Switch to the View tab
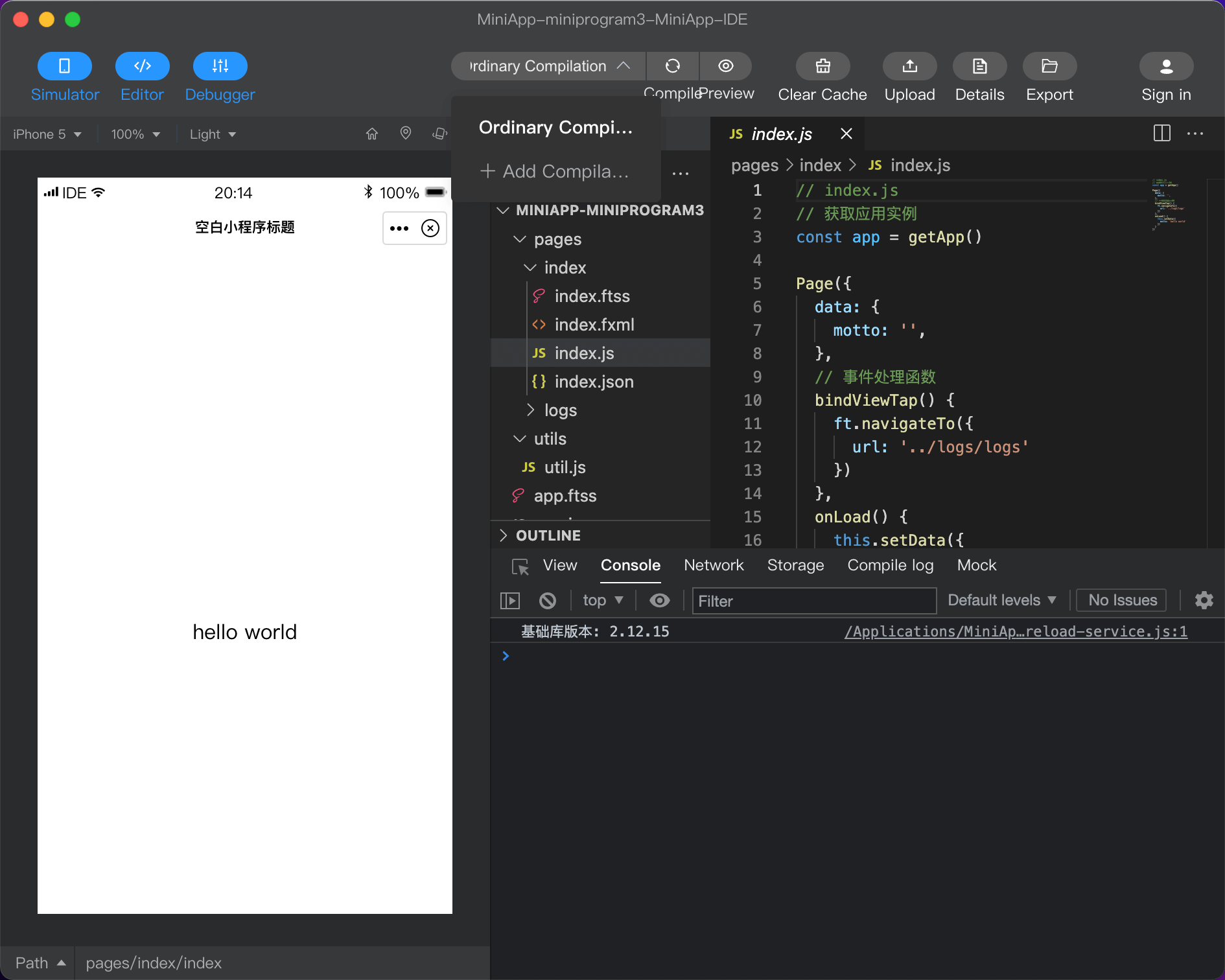The width and height of the screenshot is (1225, 980). click(560, 565)
